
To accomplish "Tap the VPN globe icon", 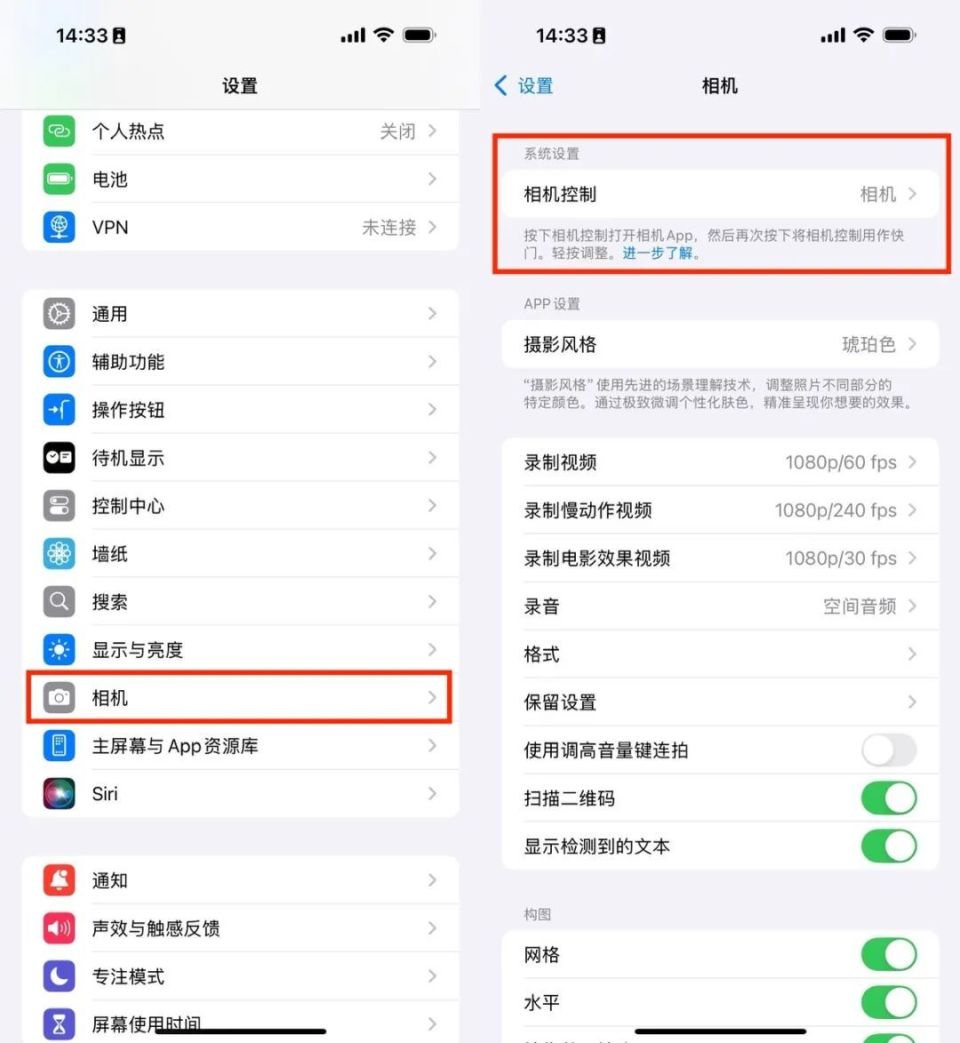I will (59, 227).
